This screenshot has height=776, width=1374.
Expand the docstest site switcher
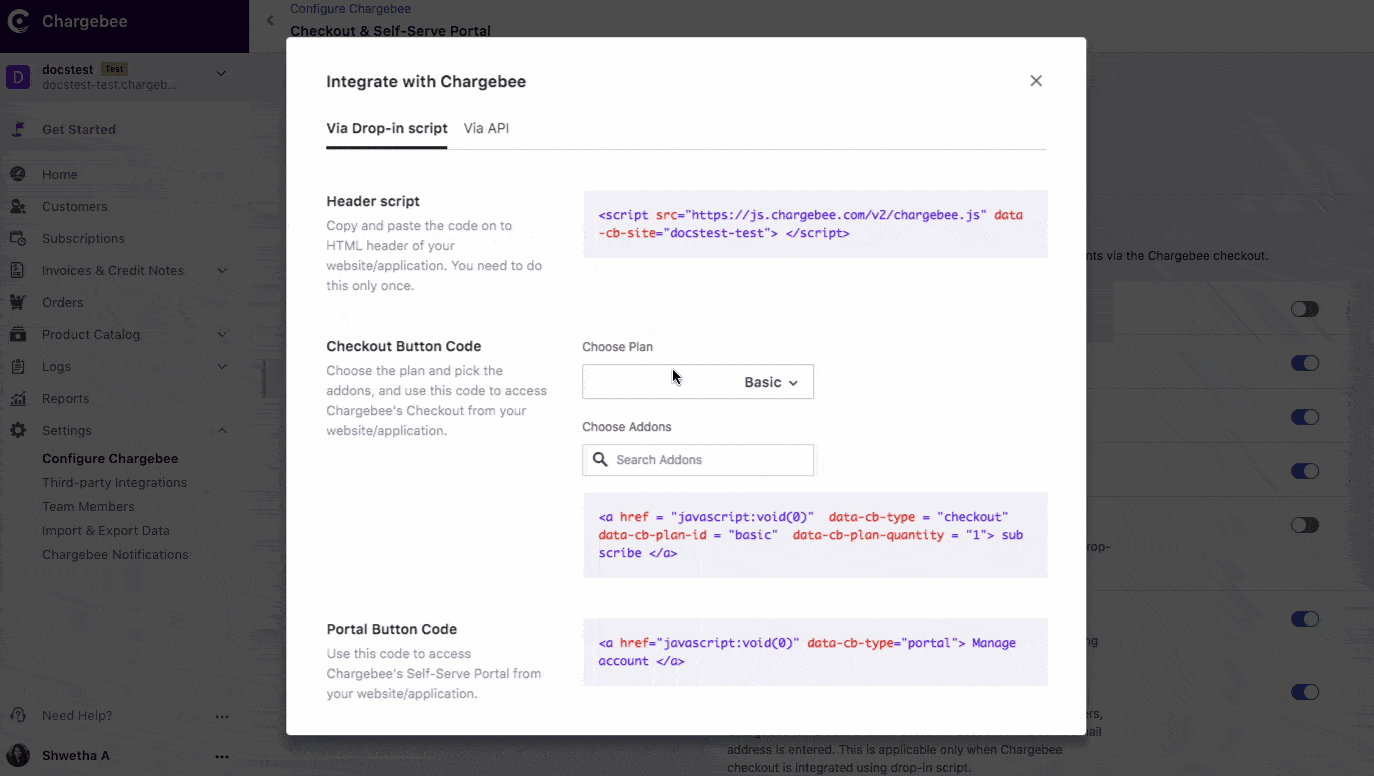click(x=221, y=73)
